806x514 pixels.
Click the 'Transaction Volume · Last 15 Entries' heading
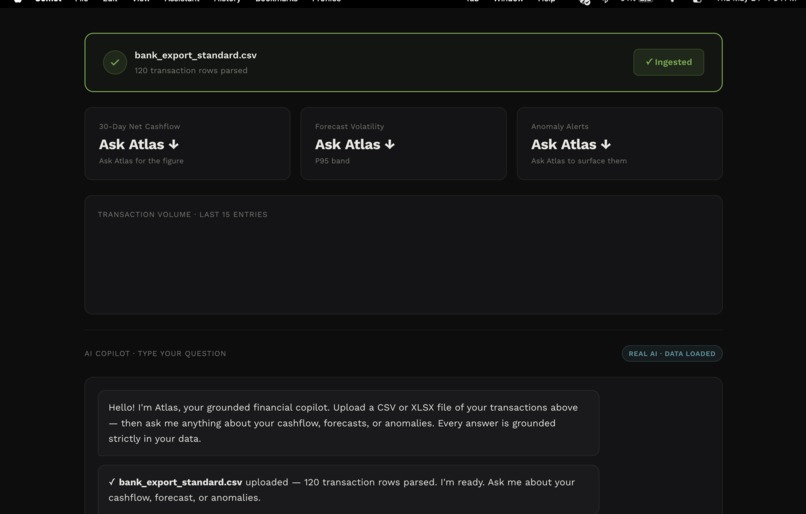coord(182,214)
